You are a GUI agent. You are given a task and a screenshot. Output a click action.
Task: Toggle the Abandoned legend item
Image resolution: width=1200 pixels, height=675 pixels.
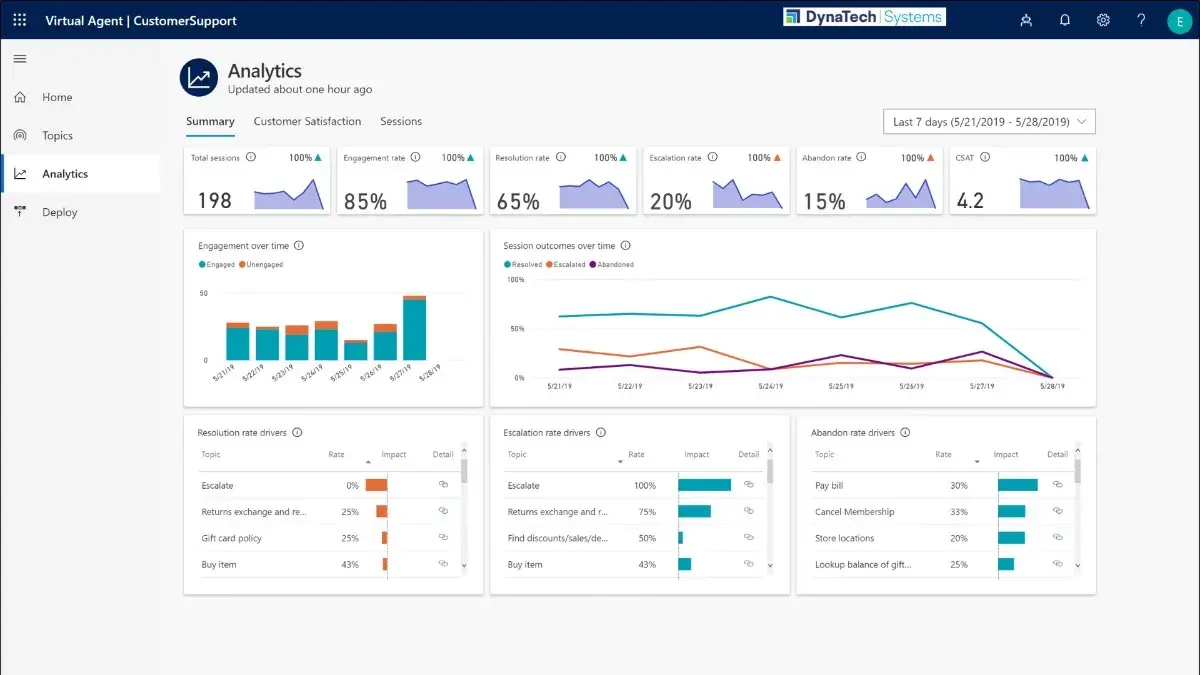click(x=612, y=265)
